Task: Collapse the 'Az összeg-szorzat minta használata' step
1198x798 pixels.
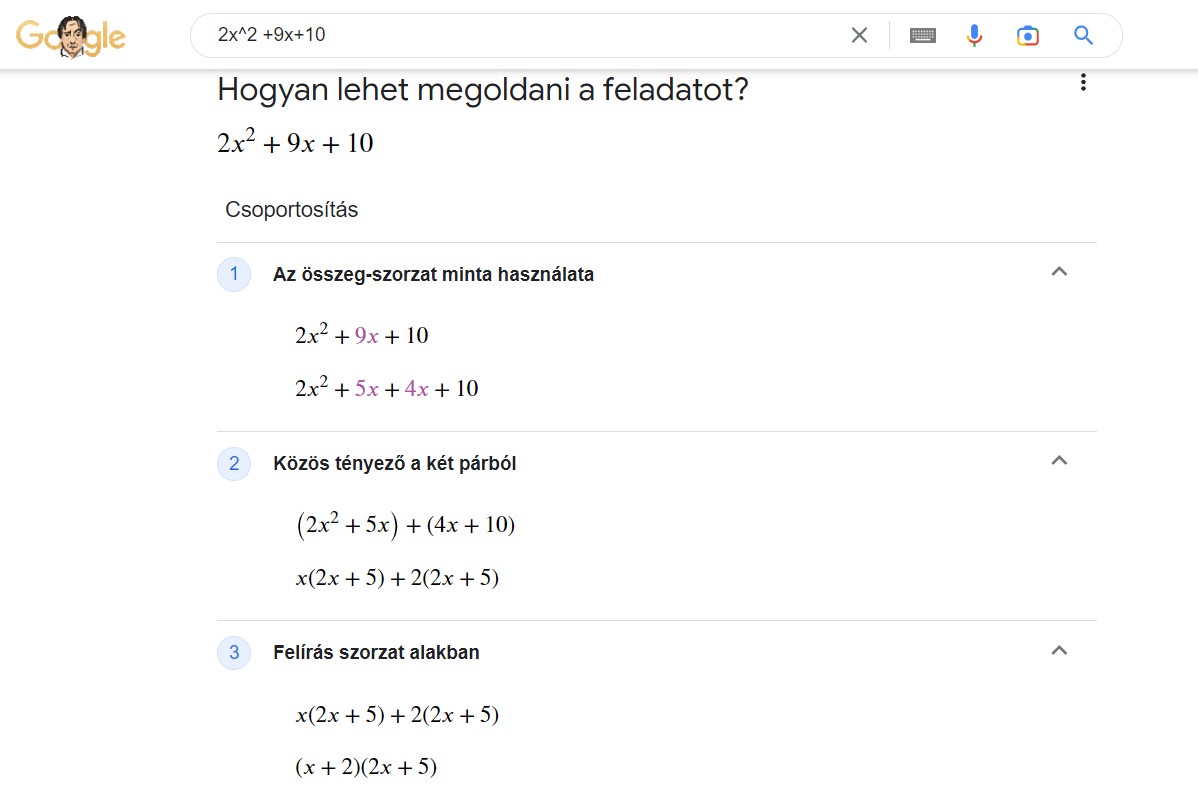Action: 1060,272
